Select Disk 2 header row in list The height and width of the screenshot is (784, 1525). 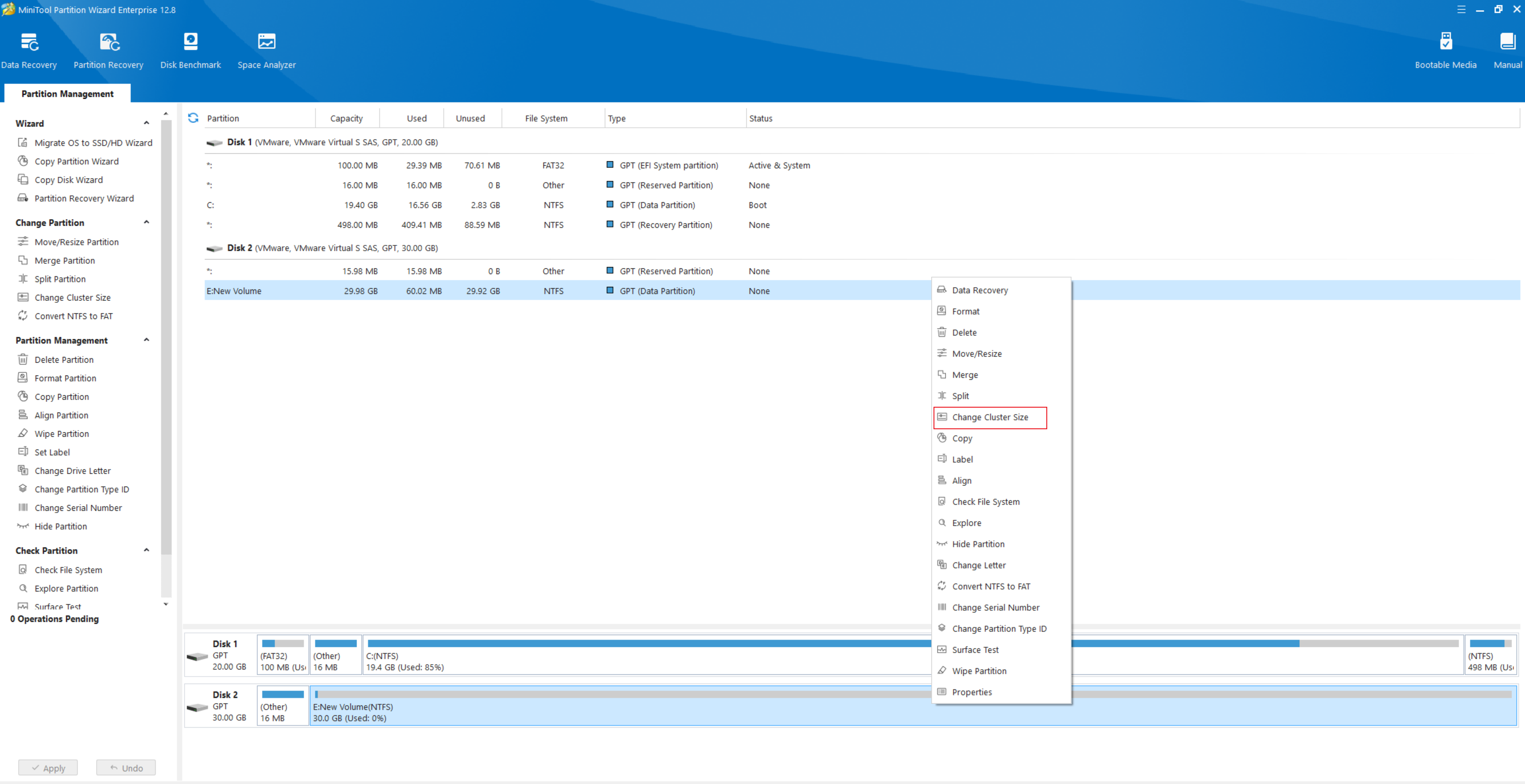tap(862, 248)
